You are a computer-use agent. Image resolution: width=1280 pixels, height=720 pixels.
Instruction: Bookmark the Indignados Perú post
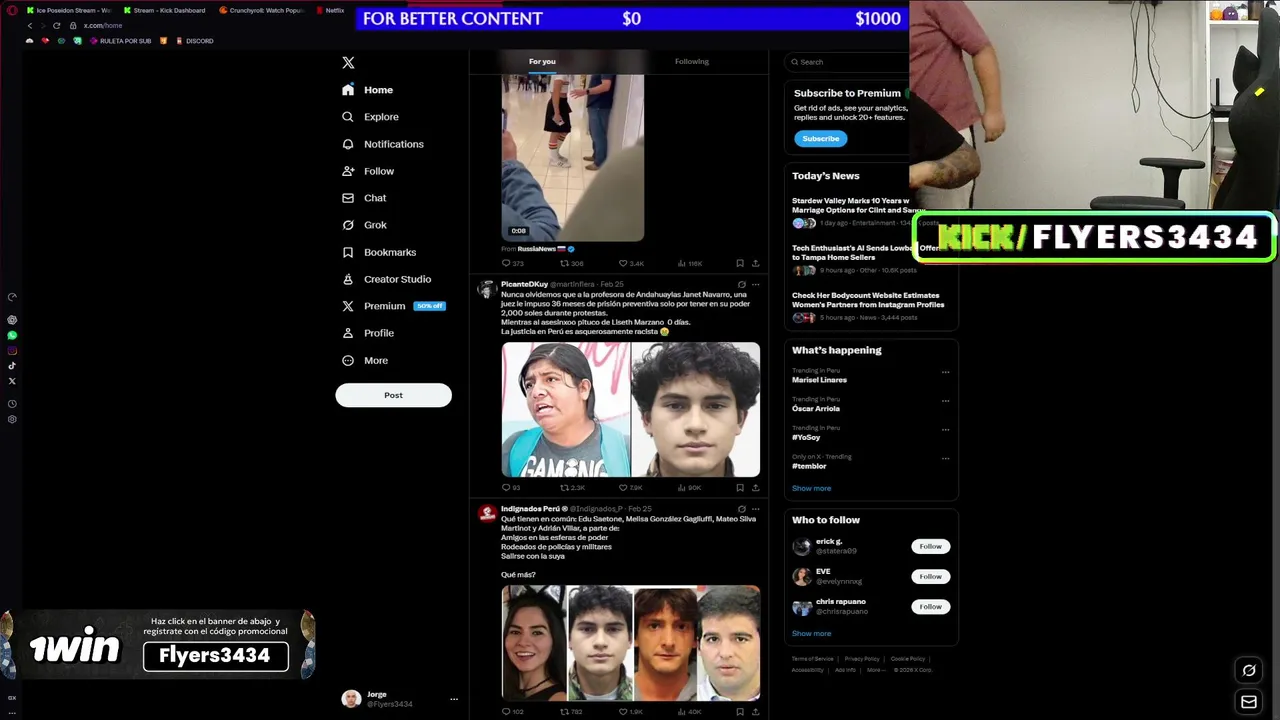coord(740,712)
